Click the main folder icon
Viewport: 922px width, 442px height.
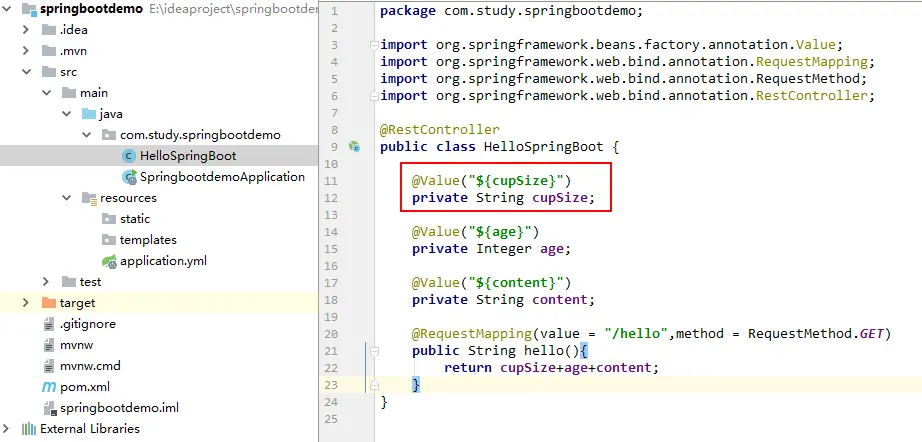pos(69,93)
